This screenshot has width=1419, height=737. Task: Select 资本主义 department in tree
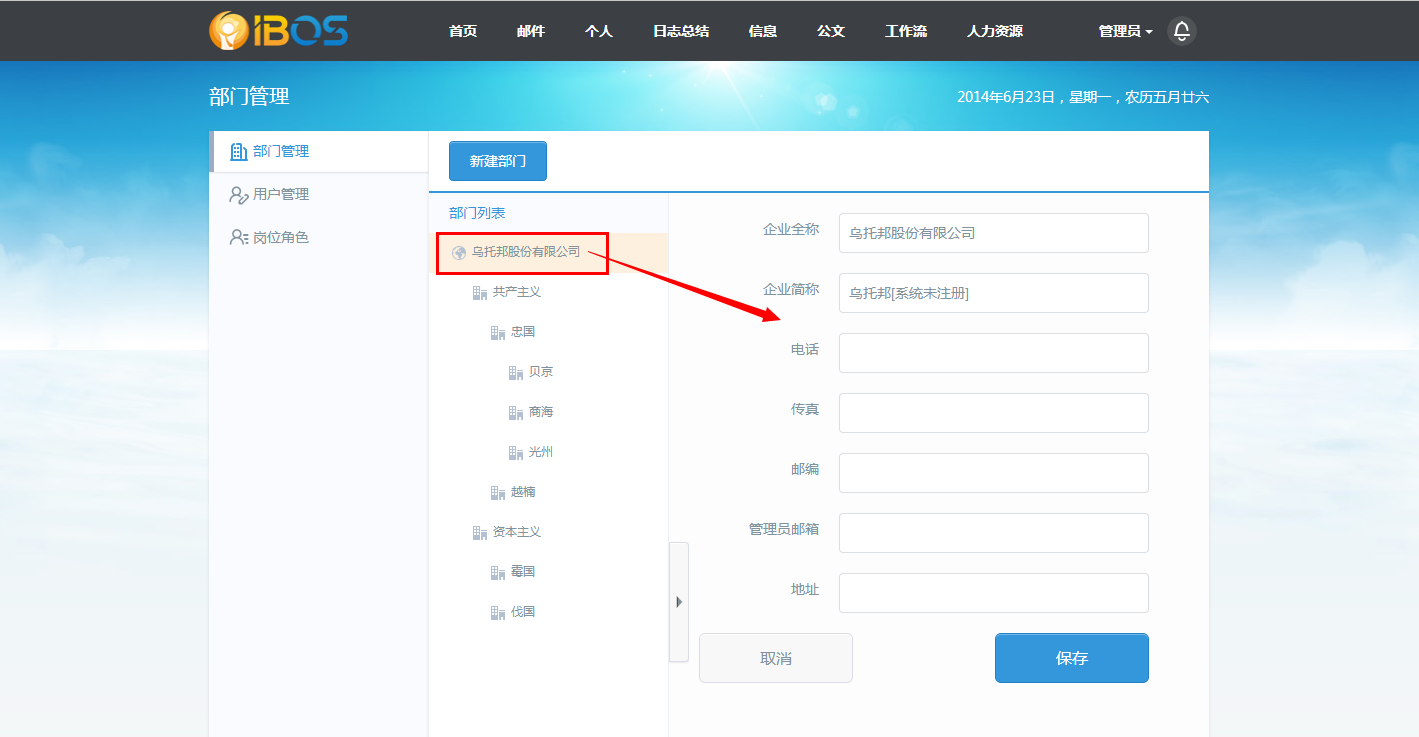(x=517, y=532)
